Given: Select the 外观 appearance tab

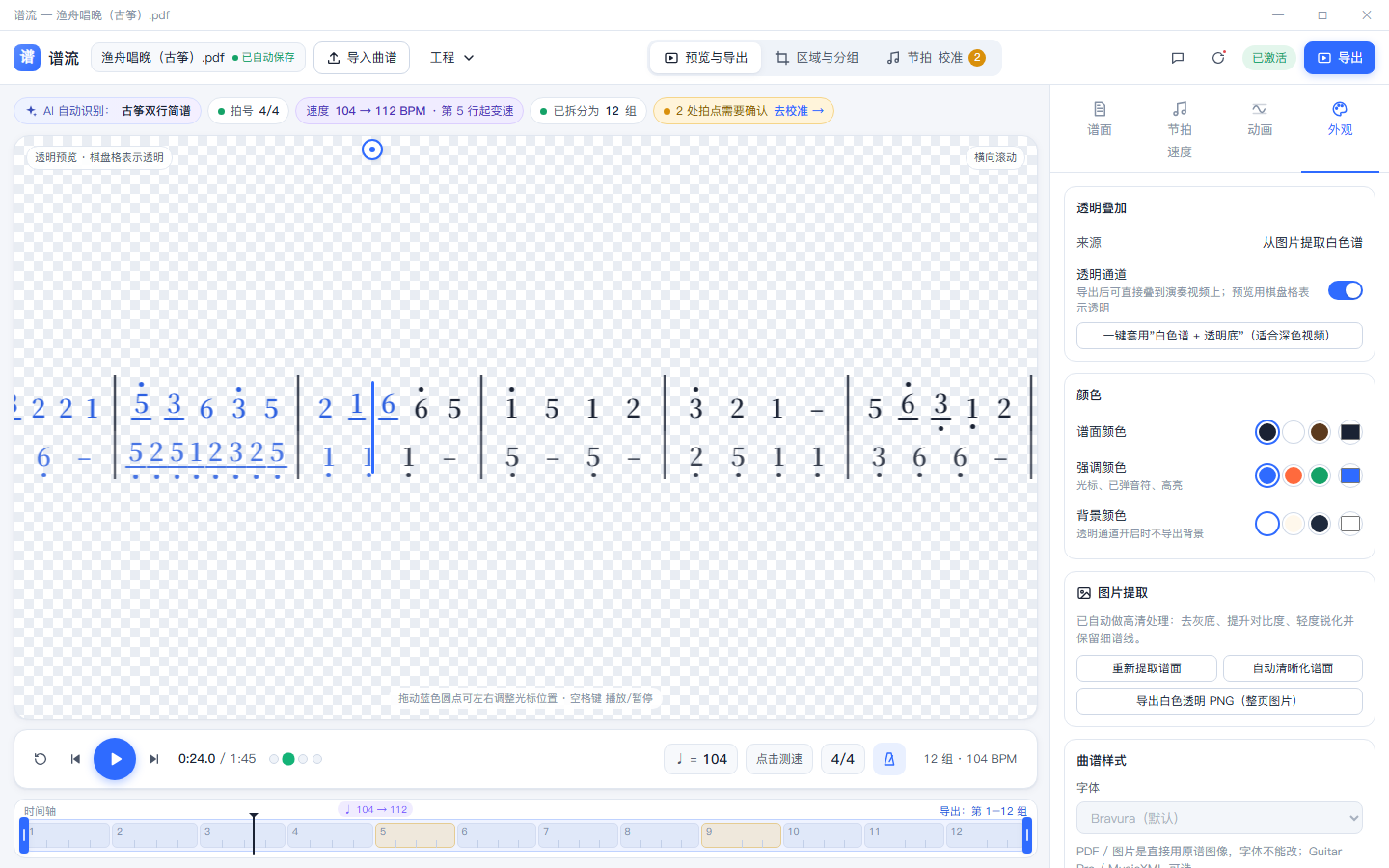Looking at the screenshot, I should [1340, 120].
